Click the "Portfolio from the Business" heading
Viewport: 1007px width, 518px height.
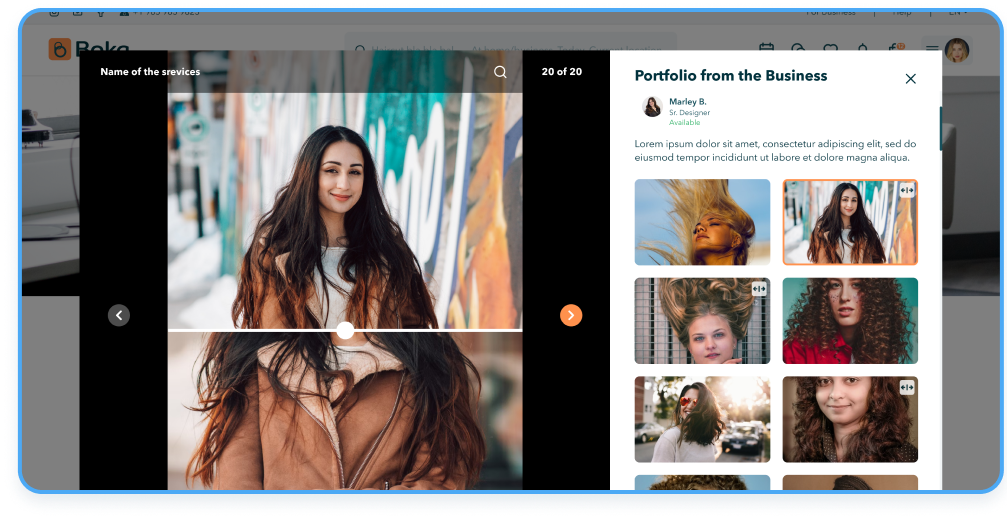731,76
